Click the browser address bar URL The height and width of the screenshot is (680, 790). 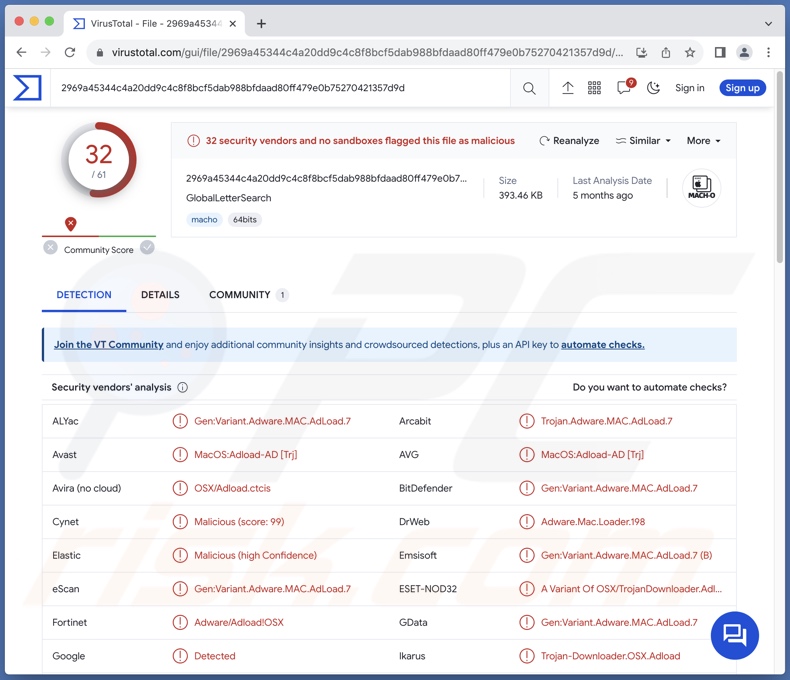[x=367, y=52]
